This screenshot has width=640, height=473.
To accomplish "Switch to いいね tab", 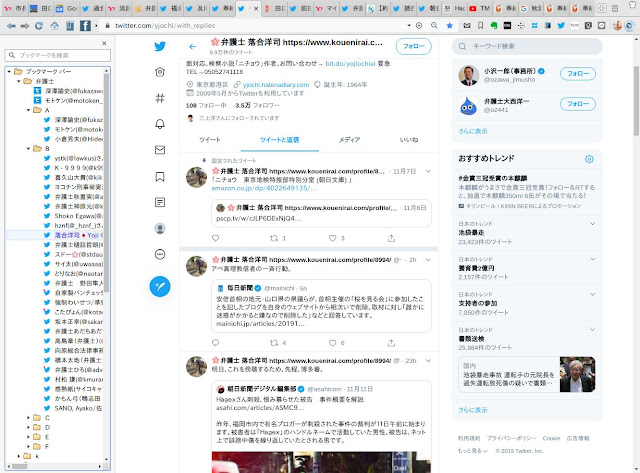I will coord(409,140).
